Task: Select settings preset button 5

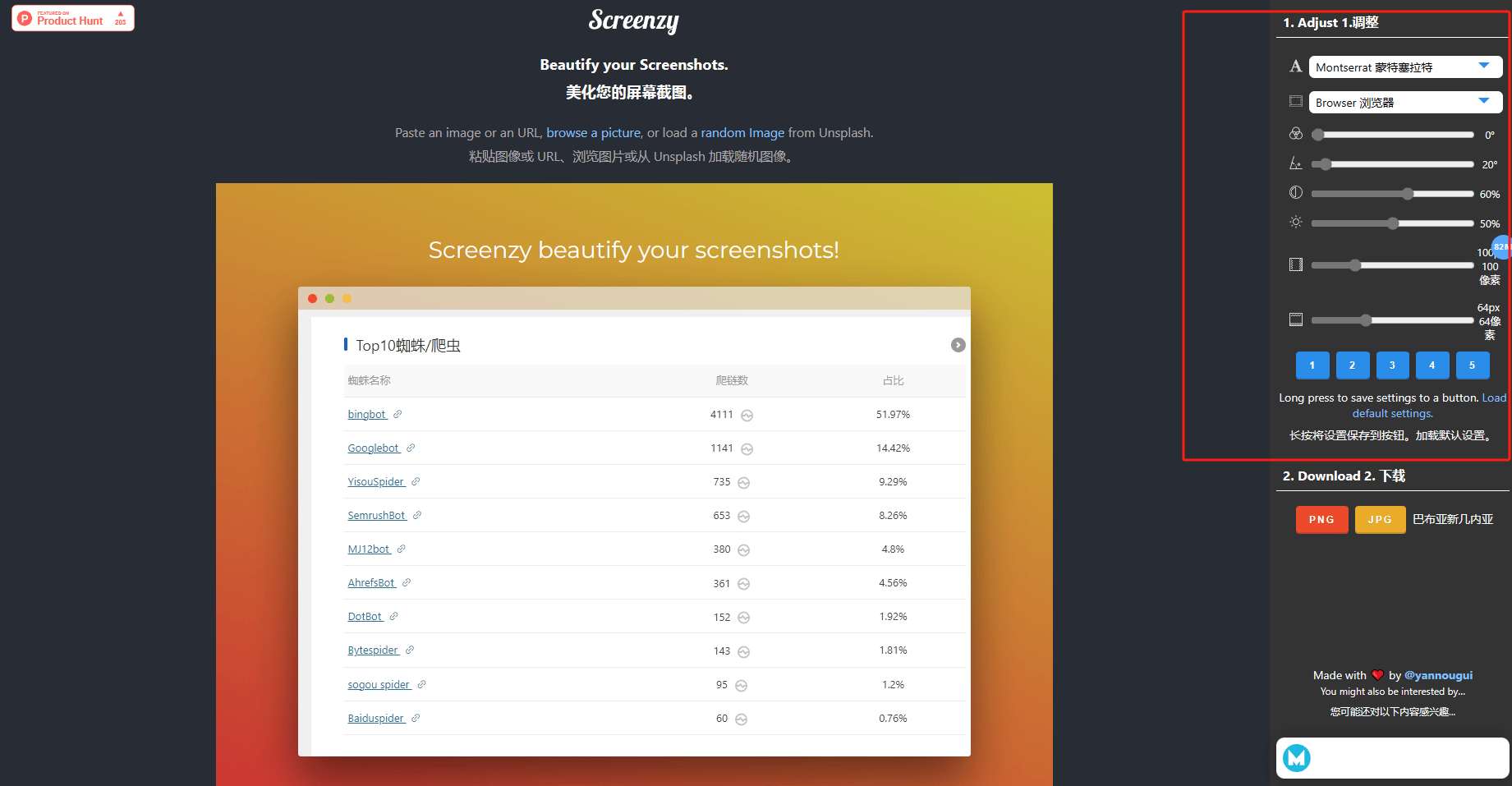Action: [x=1473, y=365]
